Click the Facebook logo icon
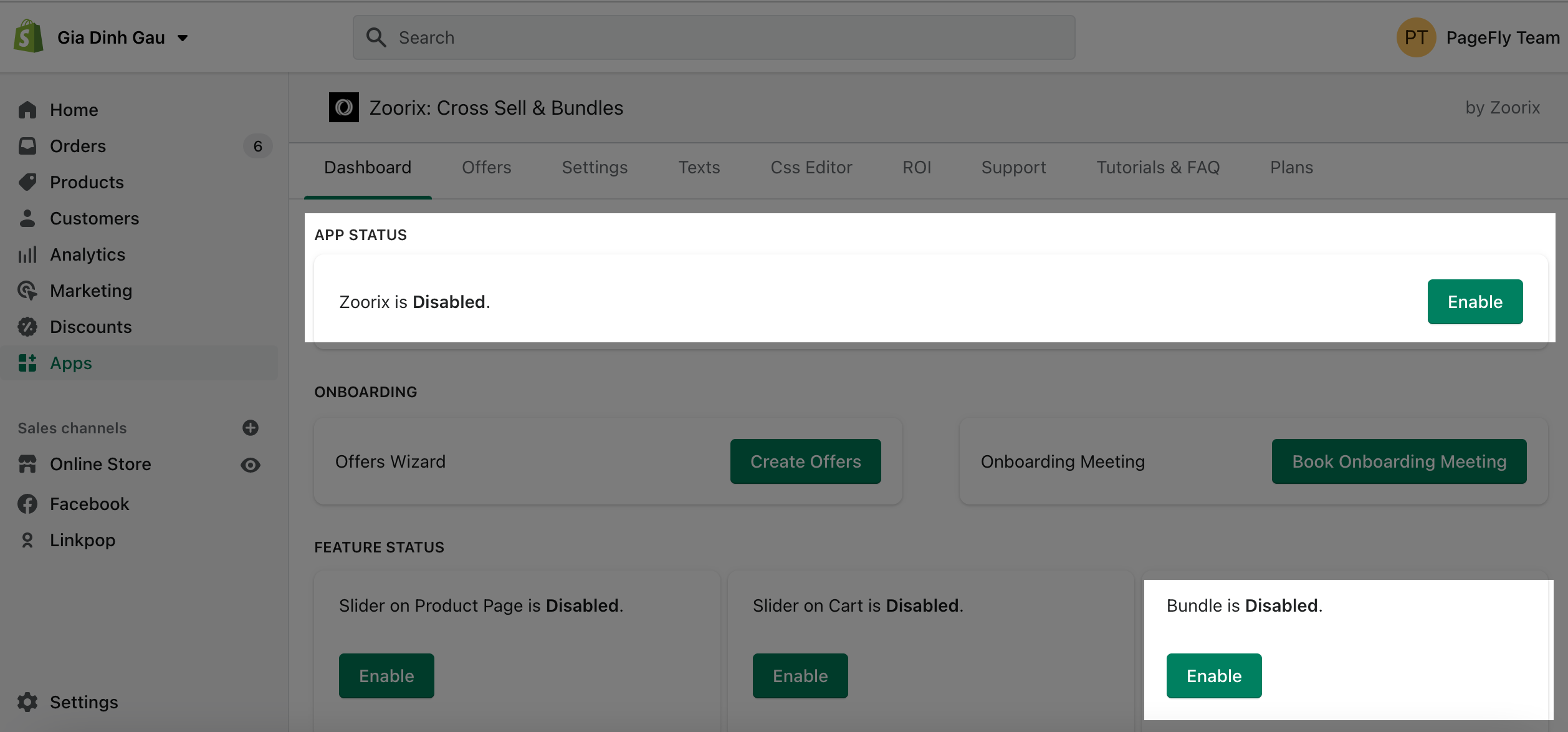Viewport: 1568px width, 732px height. (x=27, y=504)
